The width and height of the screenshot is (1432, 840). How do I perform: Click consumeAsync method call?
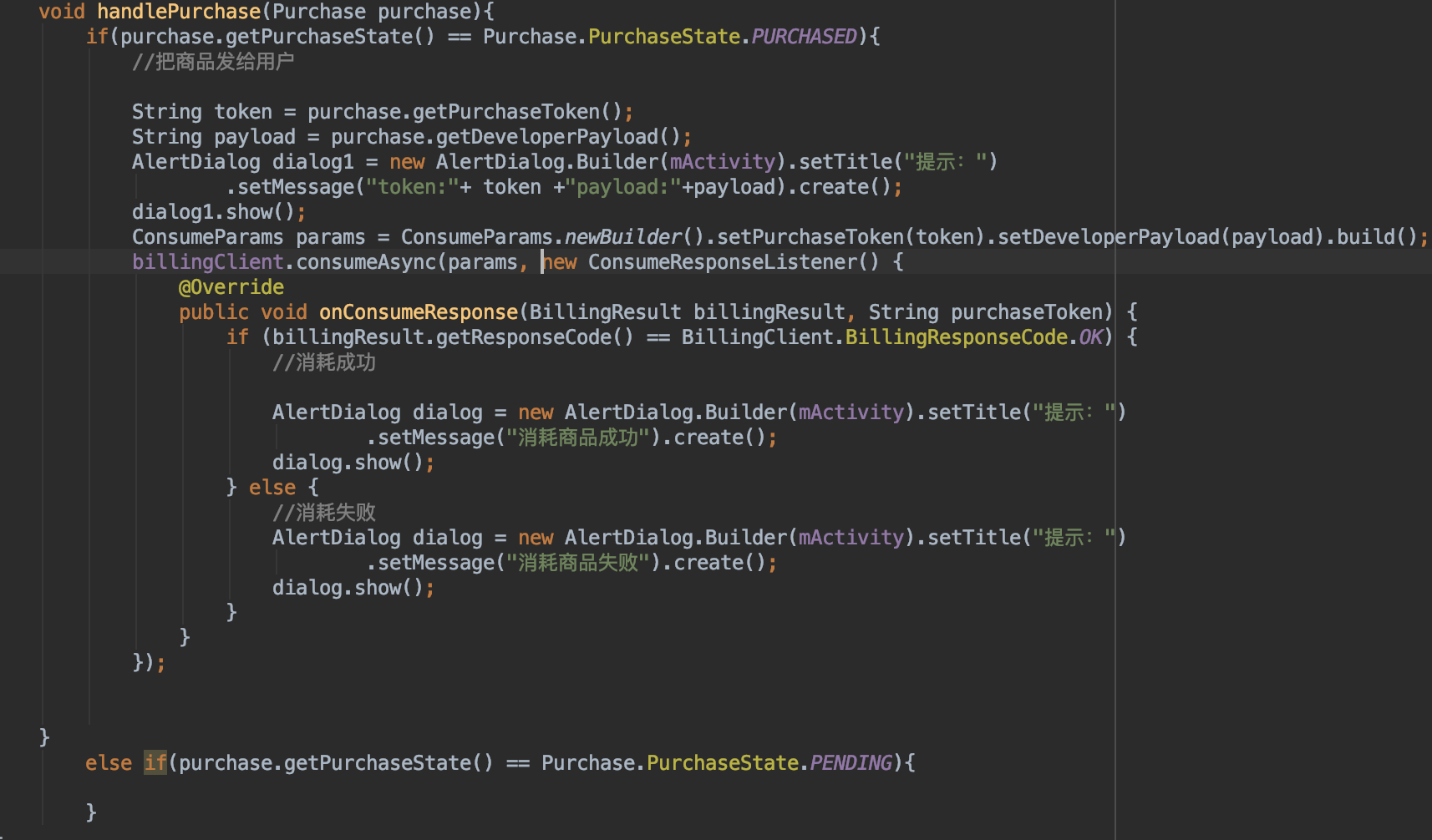tap(366, 262)
